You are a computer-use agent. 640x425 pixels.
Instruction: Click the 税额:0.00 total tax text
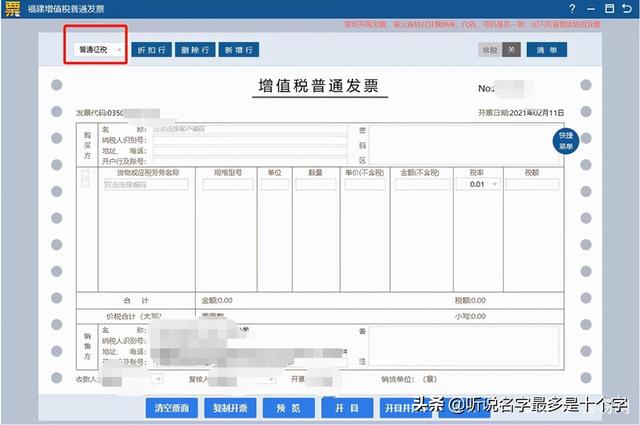[470, 300]
